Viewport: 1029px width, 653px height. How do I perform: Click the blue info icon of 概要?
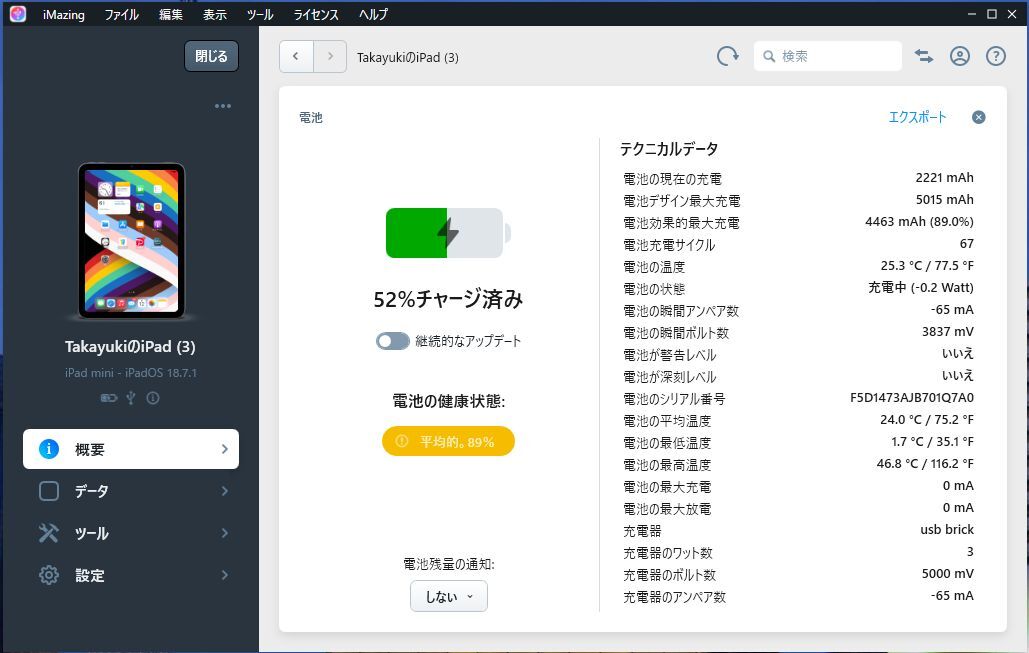point(49,449)
